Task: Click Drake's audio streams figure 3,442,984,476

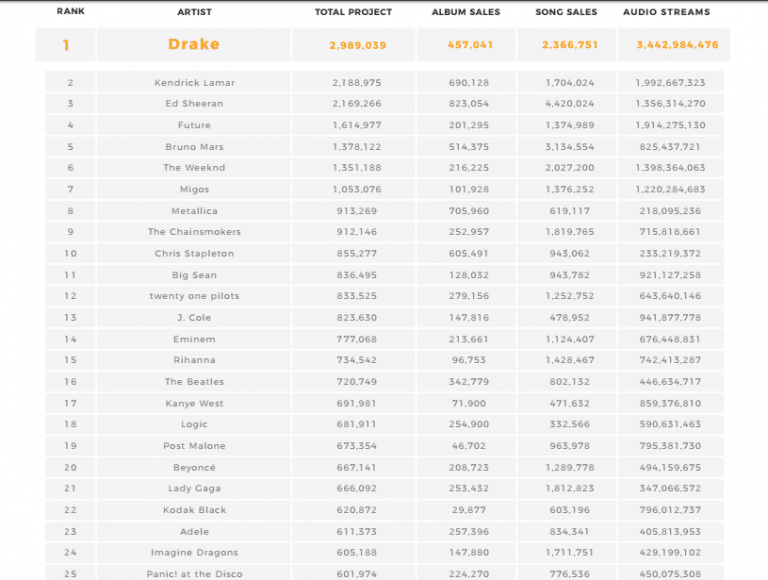Action: pos(670,44)
